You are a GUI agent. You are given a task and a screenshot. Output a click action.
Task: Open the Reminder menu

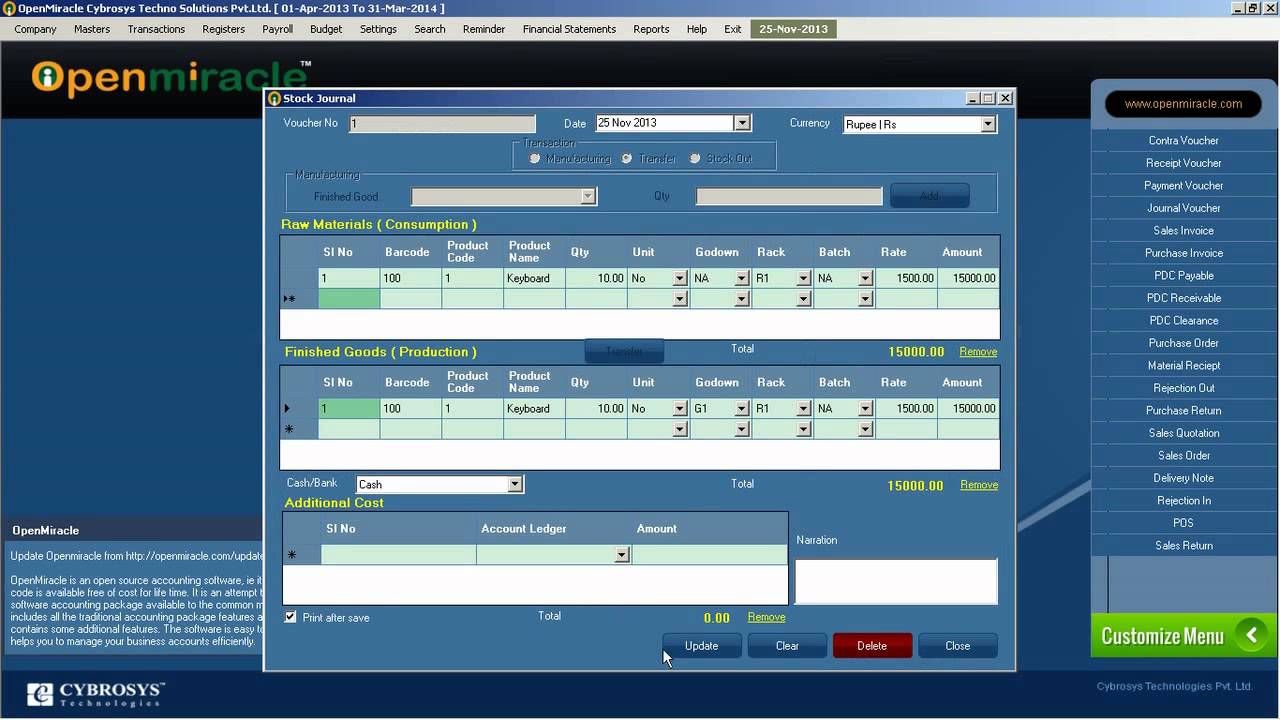click(484, 29)
